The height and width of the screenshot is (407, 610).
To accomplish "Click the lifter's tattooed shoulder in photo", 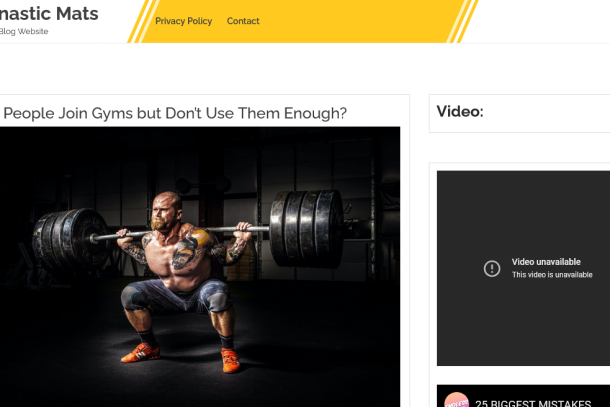I will coord(198,238).
